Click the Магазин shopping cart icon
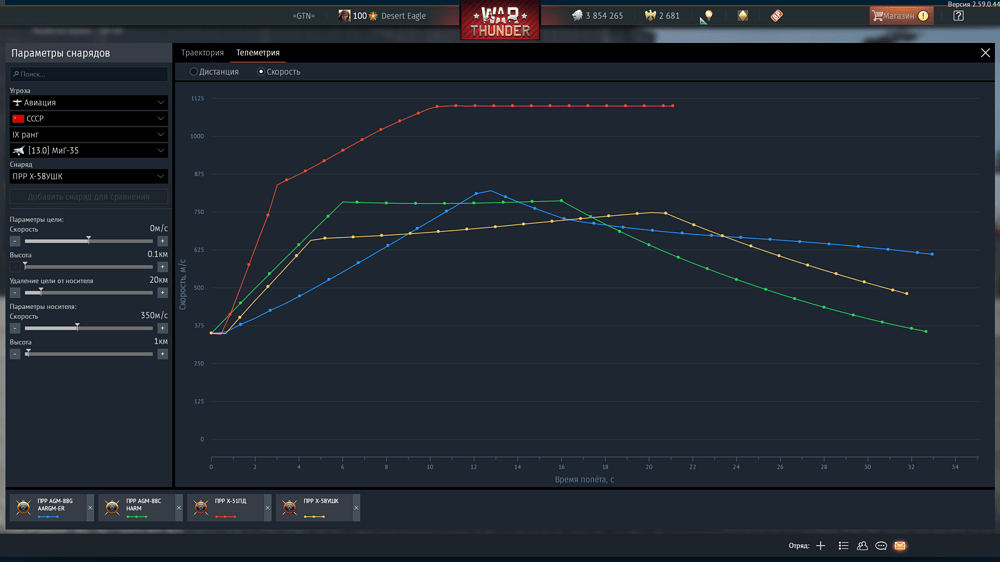 coord(878,16)
